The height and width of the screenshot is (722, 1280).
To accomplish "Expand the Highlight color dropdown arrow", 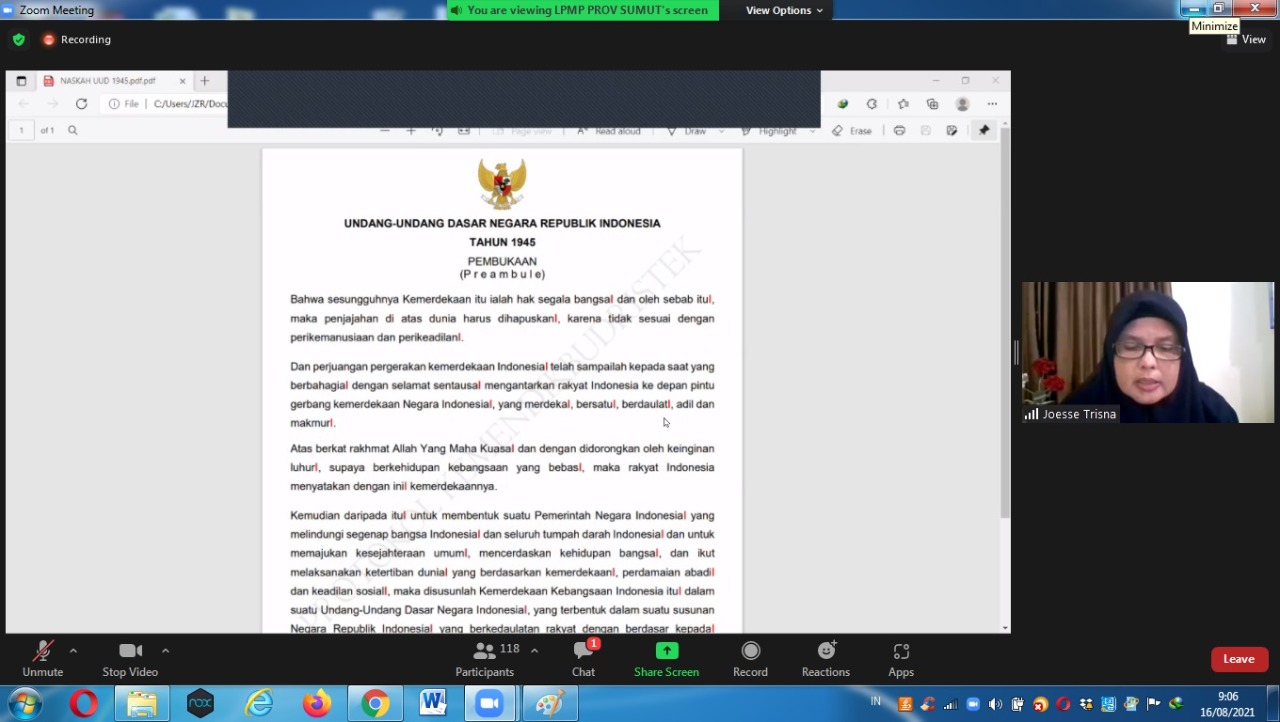I will tap(811, 131).
